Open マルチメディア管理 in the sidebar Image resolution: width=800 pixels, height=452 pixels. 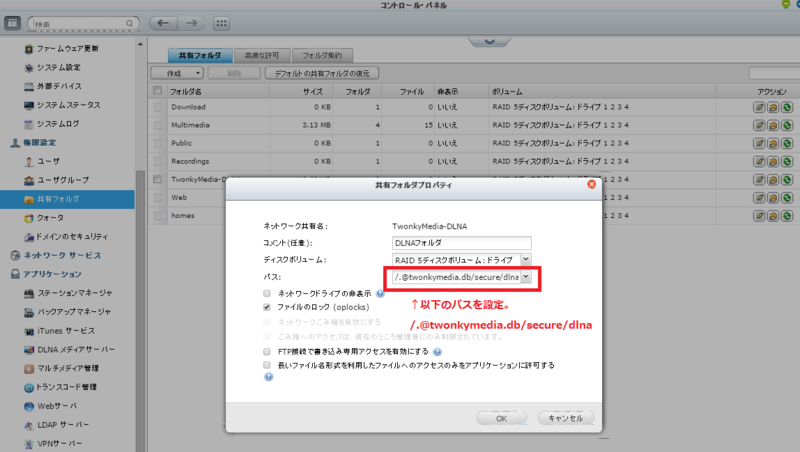point(61,368)
